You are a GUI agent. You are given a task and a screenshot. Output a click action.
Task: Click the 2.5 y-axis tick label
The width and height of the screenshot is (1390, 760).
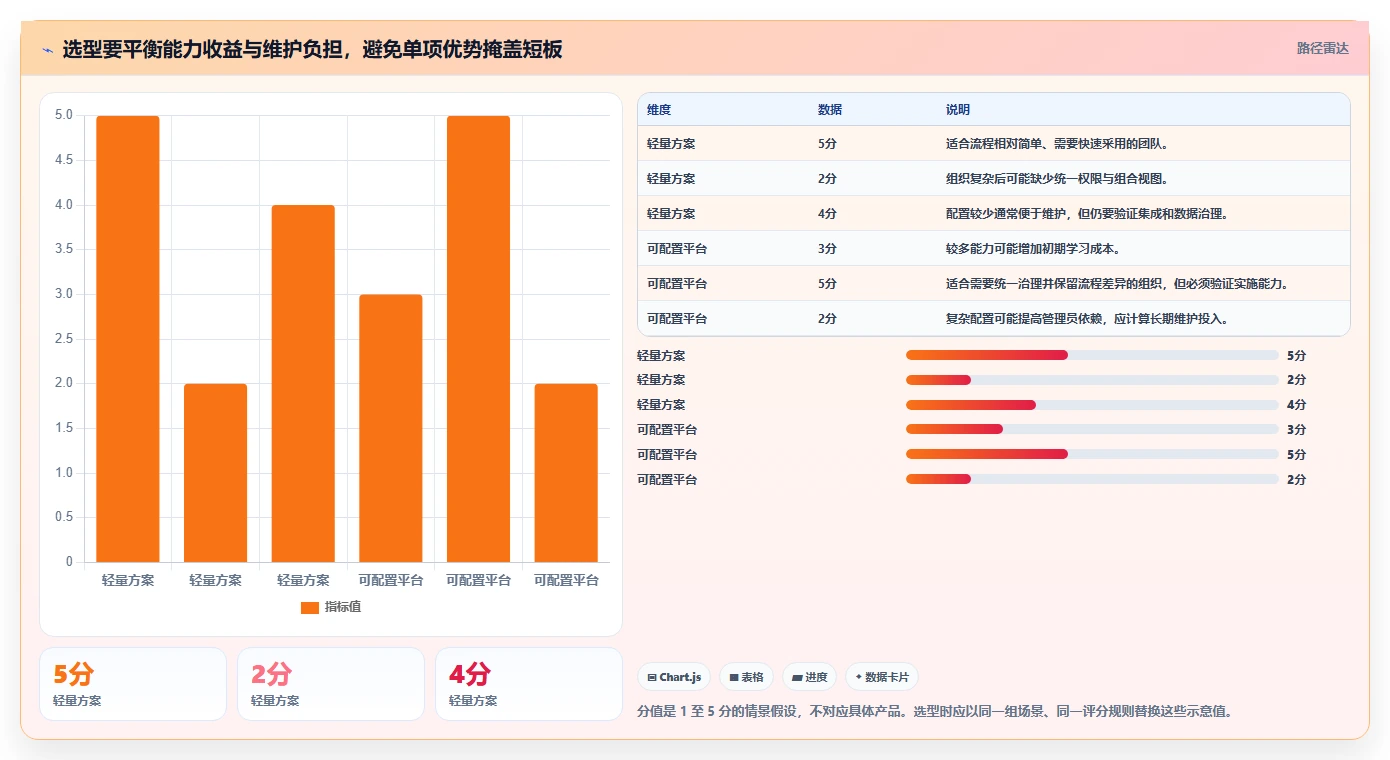tap(63, 339)
